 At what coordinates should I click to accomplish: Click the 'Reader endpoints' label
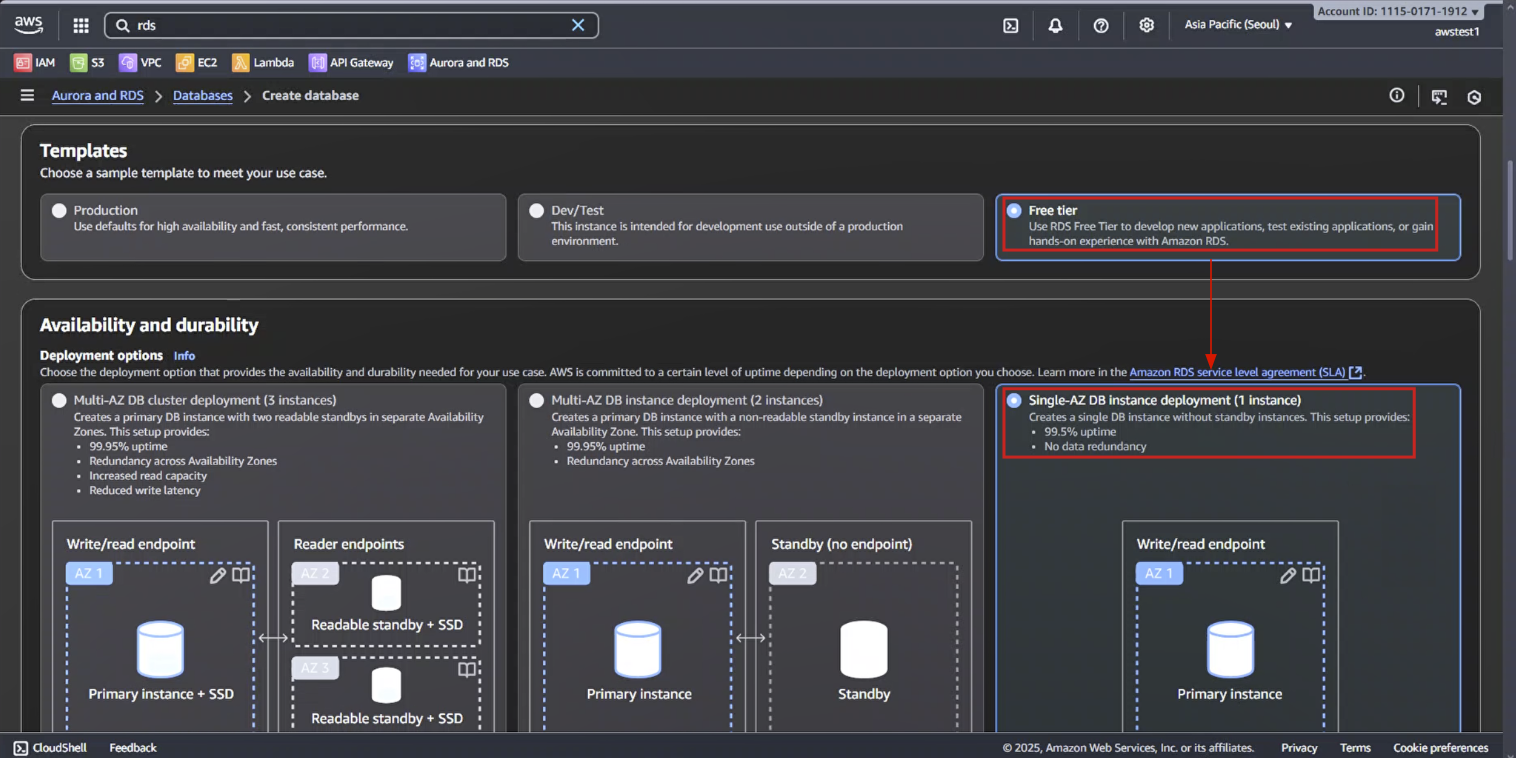(349, 544)
